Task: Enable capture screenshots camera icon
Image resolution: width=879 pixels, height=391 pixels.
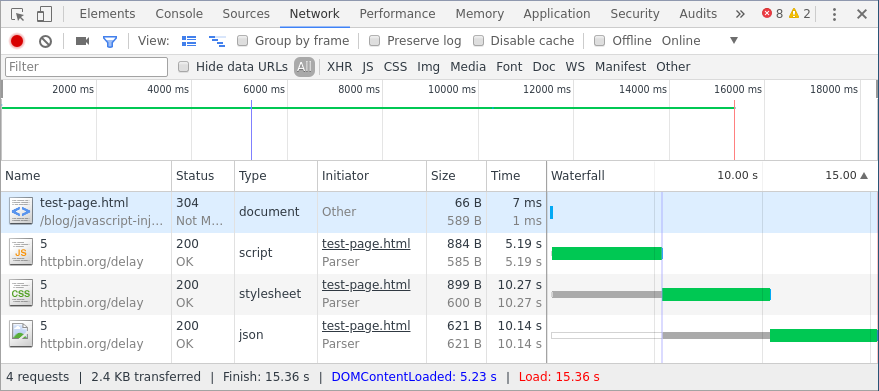Action: coord(82,41)
